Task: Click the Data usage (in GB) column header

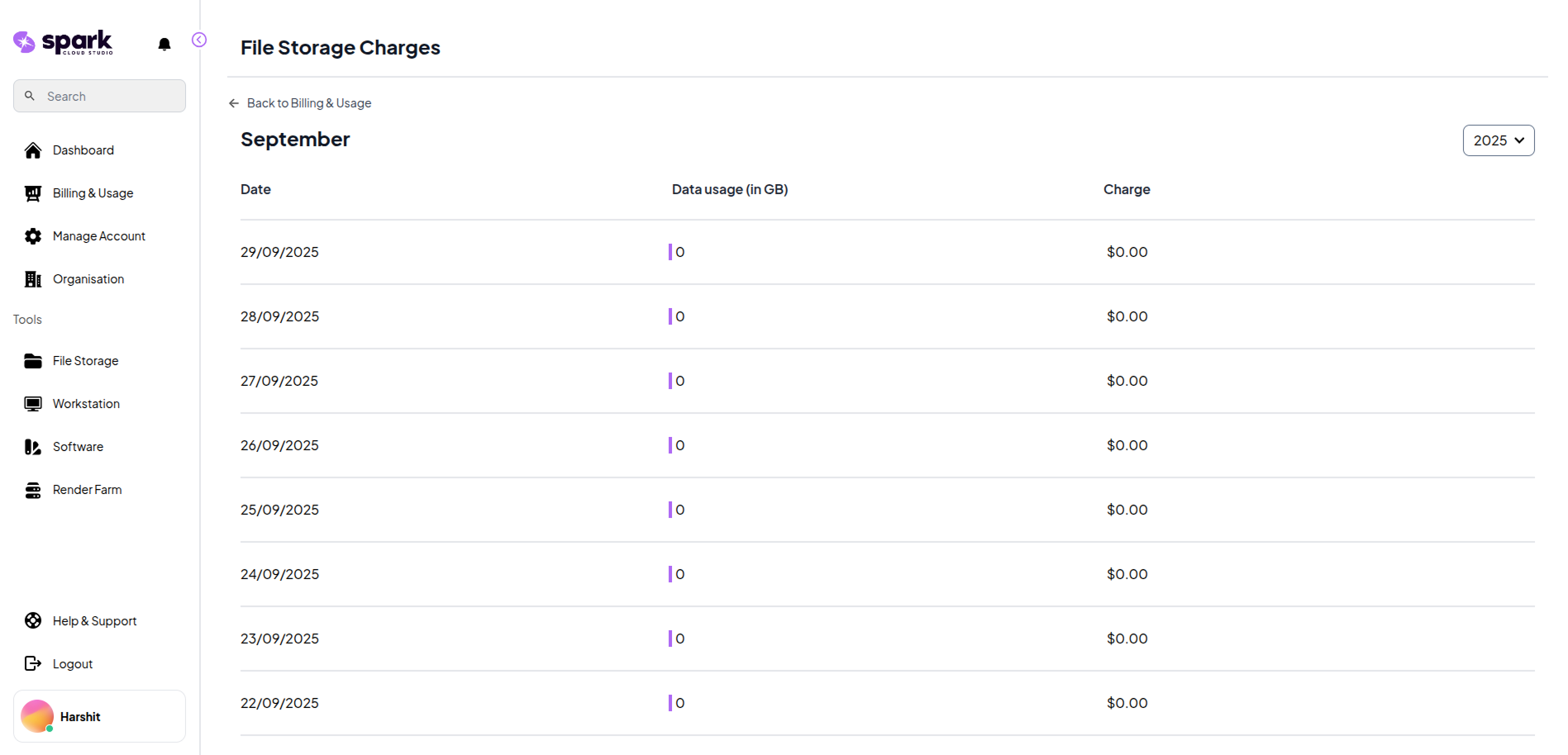Action: click(729, 189)
